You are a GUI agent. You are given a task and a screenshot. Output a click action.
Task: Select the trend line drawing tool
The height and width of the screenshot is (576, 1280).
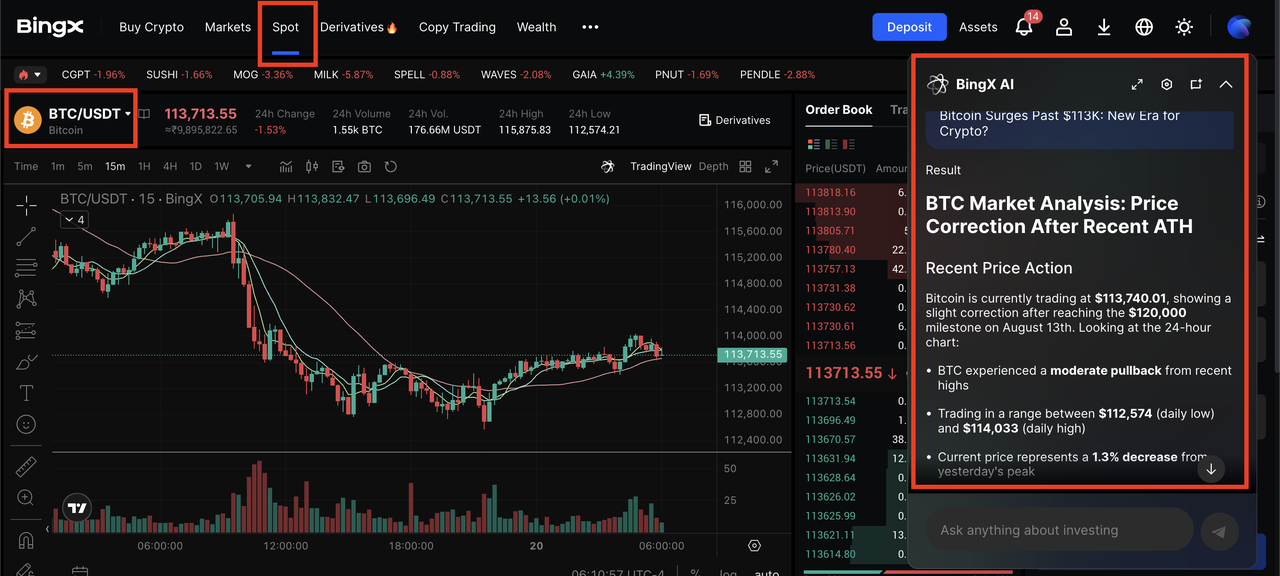pyautogui.click(x=26, y=236)
